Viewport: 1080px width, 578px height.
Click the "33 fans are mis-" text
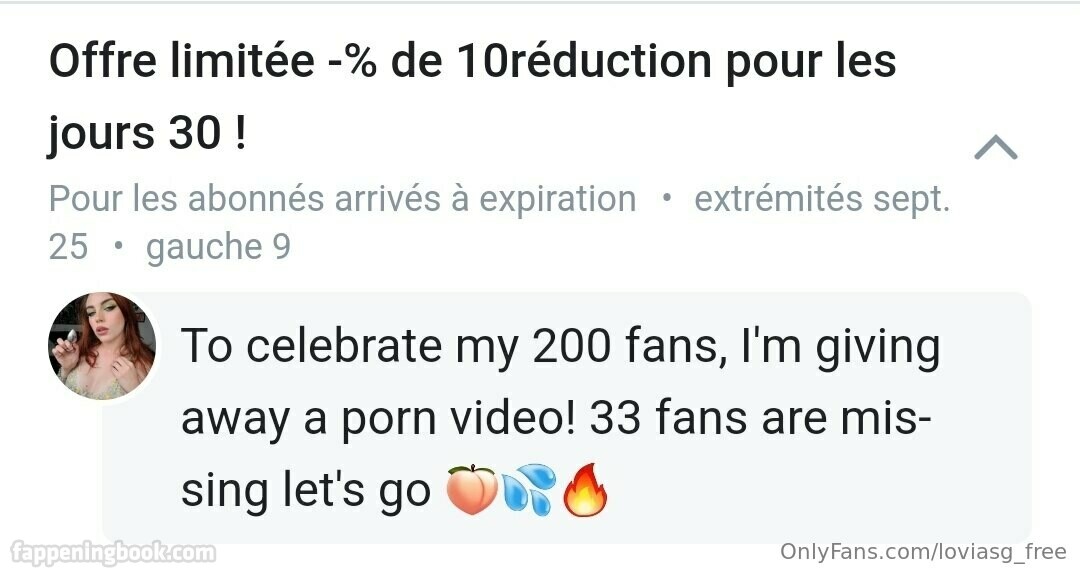coord(761,420)
